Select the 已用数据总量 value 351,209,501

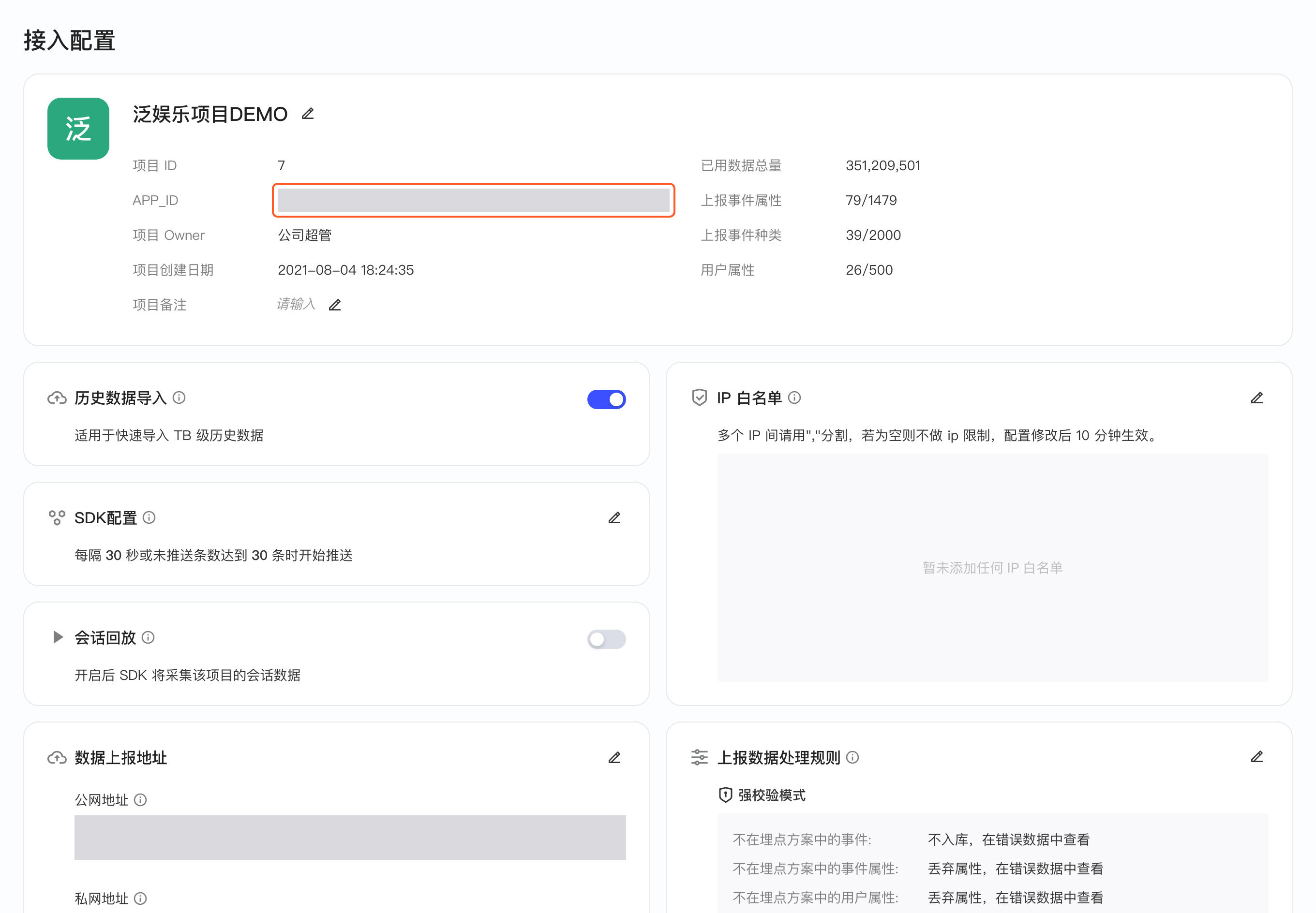point(883,165)
